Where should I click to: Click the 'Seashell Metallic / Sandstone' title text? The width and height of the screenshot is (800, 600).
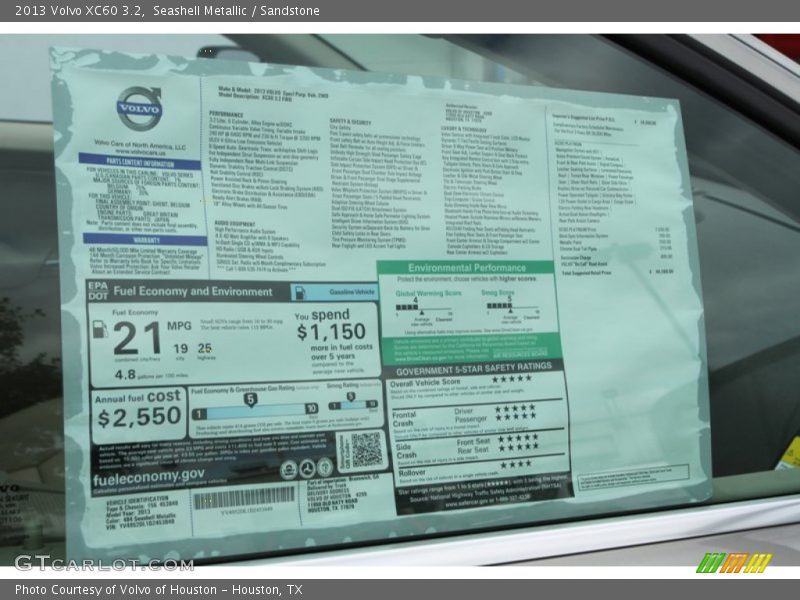pyautogui.click(x=236, y=10)
